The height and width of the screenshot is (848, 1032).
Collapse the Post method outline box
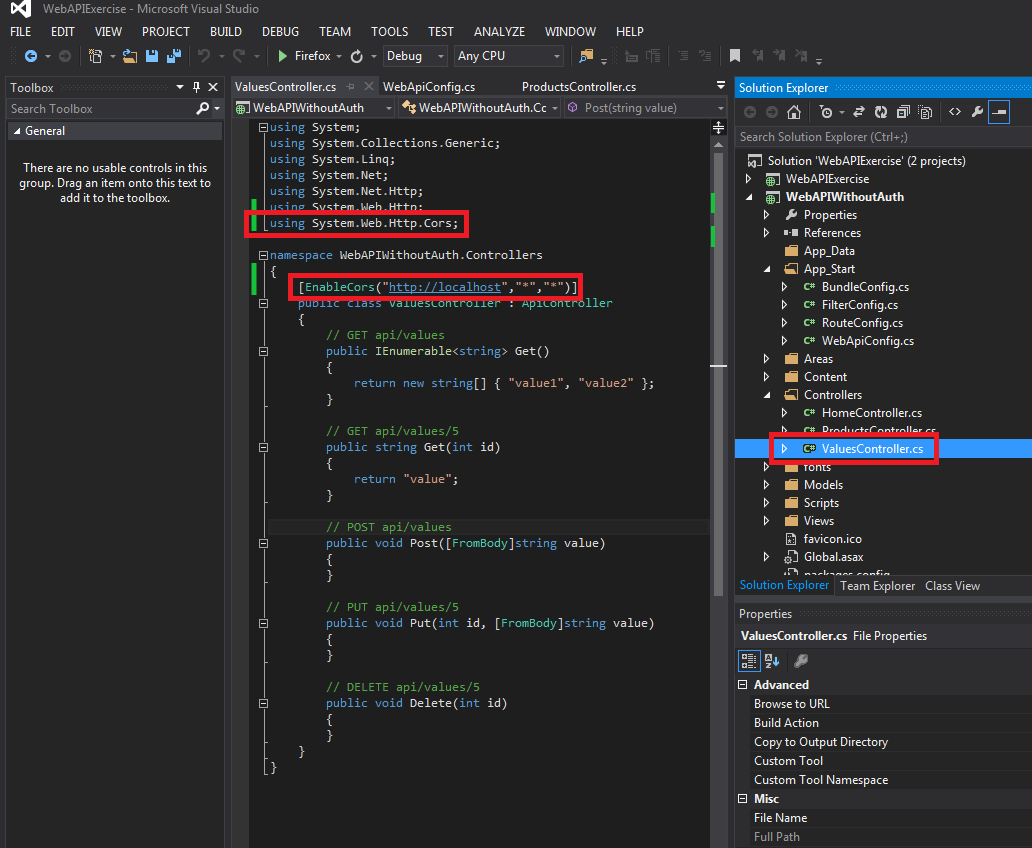click(263, 543)
